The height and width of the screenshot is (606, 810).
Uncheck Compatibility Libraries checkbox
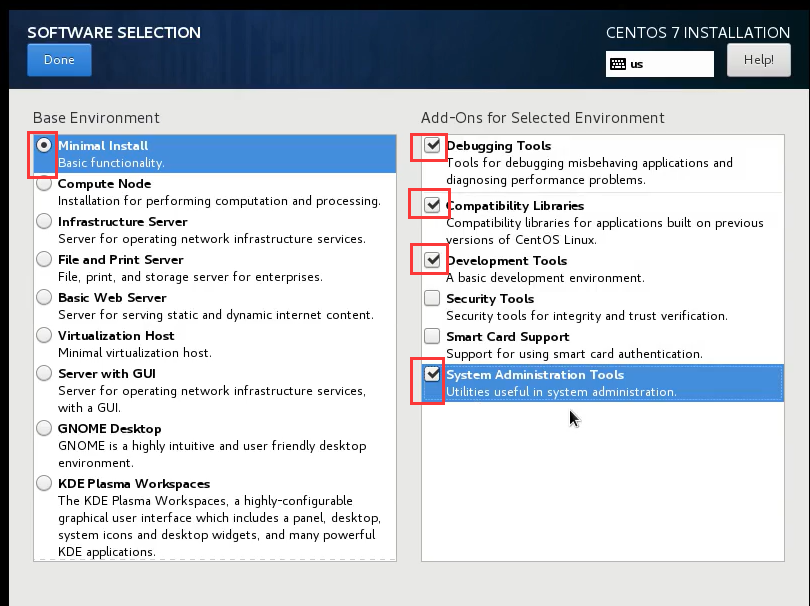[432, 205]
